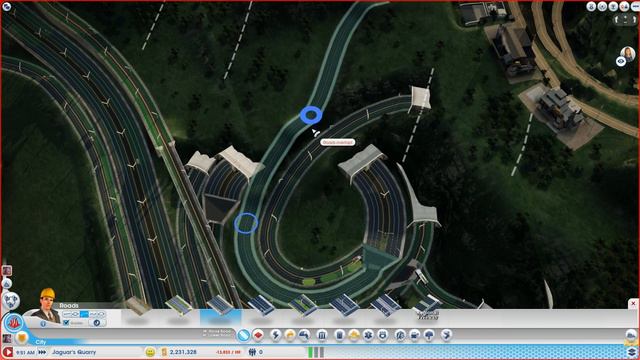Open the Fire services icon

[x=354, y=336]
